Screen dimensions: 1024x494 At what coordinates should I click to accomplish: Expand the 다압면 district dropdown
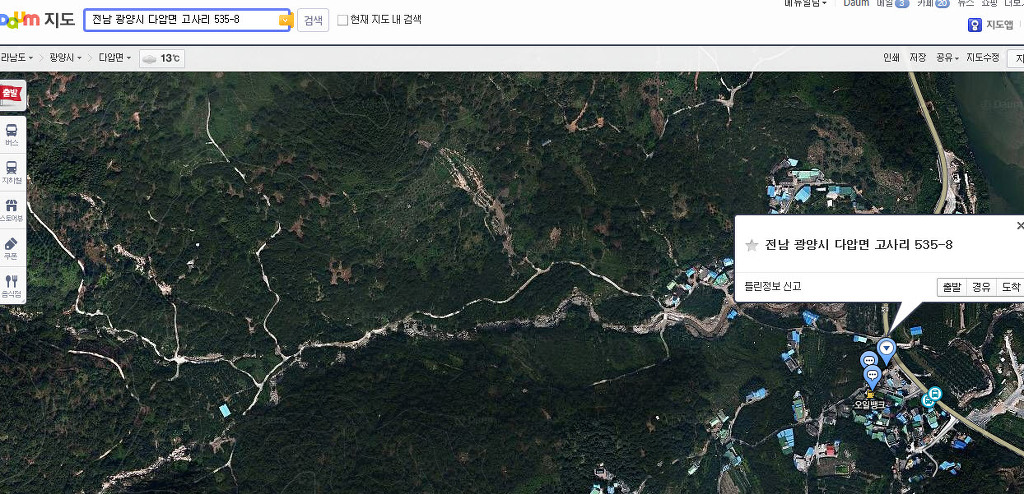(115, 58)
